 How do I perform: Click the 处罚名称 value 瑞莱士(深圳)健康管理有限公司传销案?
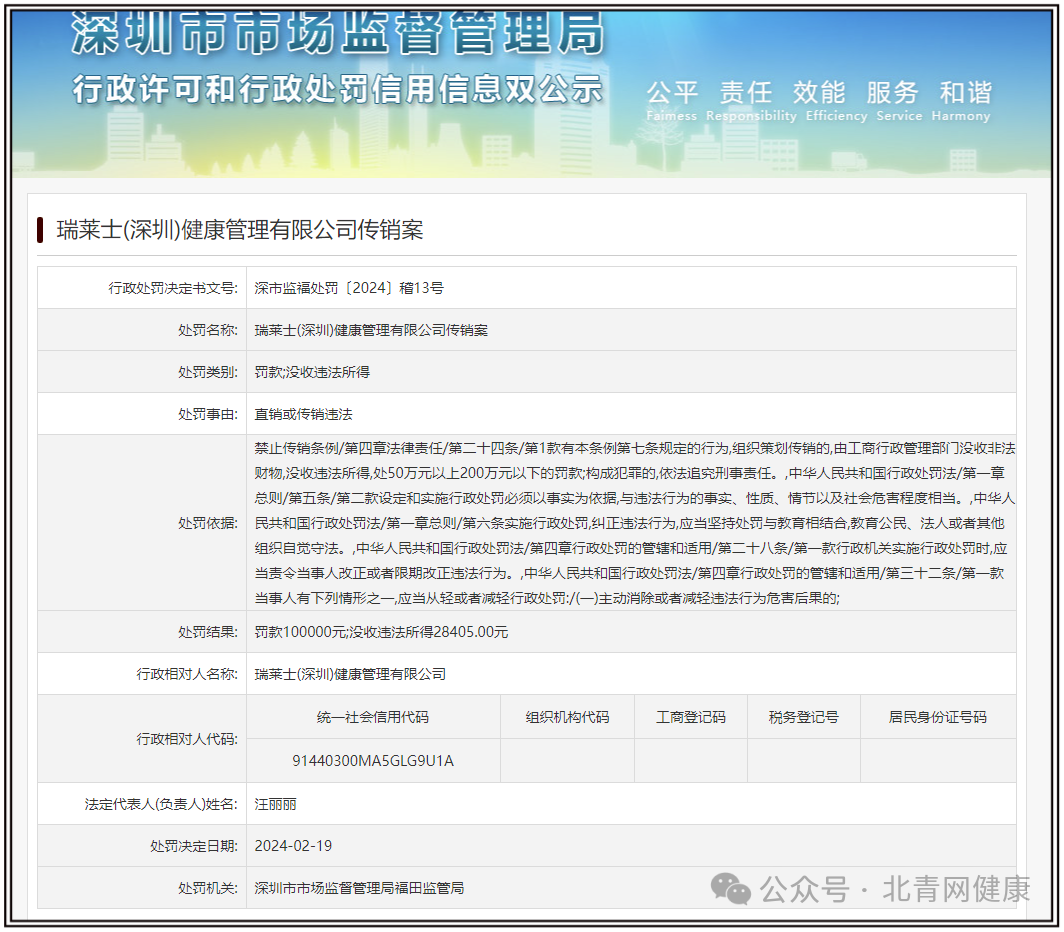click(371, 330)
